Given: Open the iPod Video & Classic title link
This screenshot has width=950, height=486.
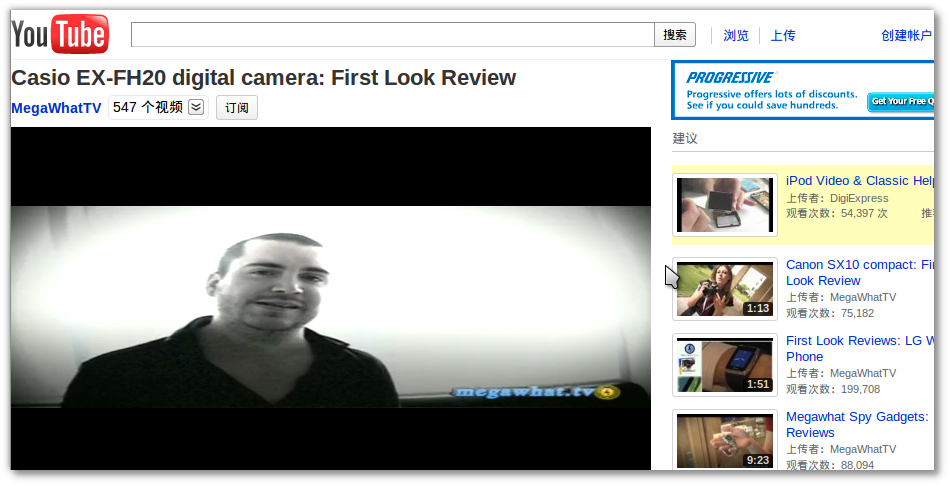Looking at the screenshot, I should pos(860,181).
